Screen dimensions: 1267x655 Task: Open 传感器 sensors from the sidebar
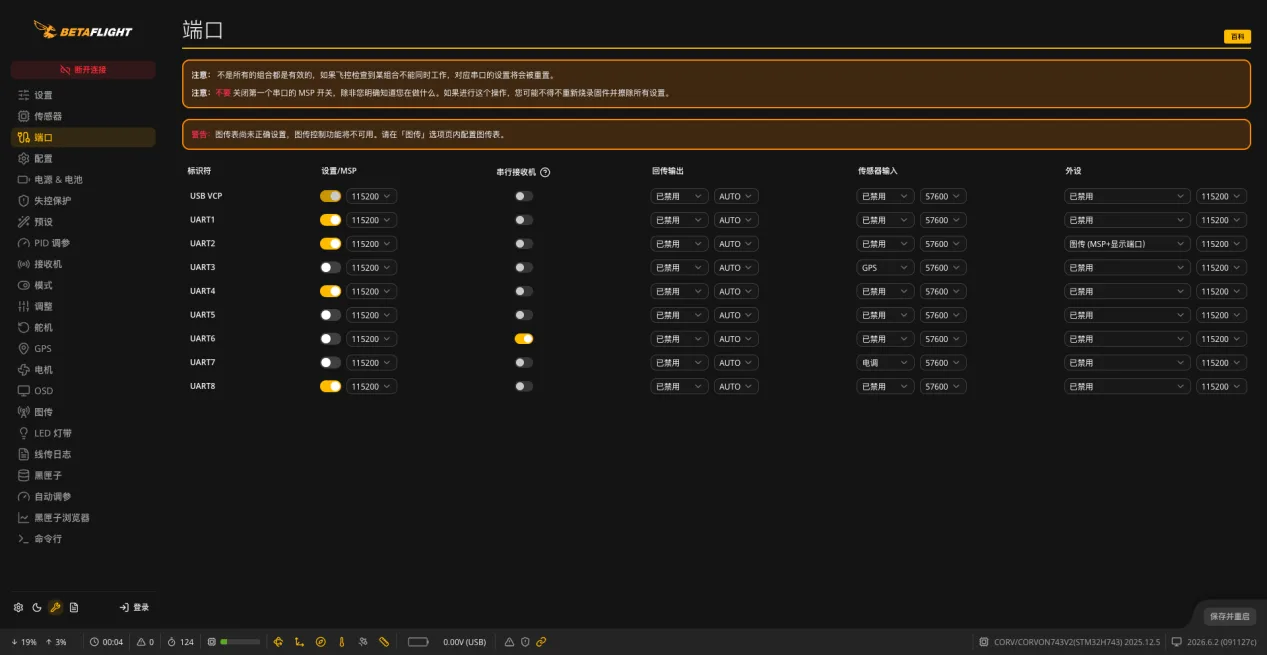tap(83, 116)
